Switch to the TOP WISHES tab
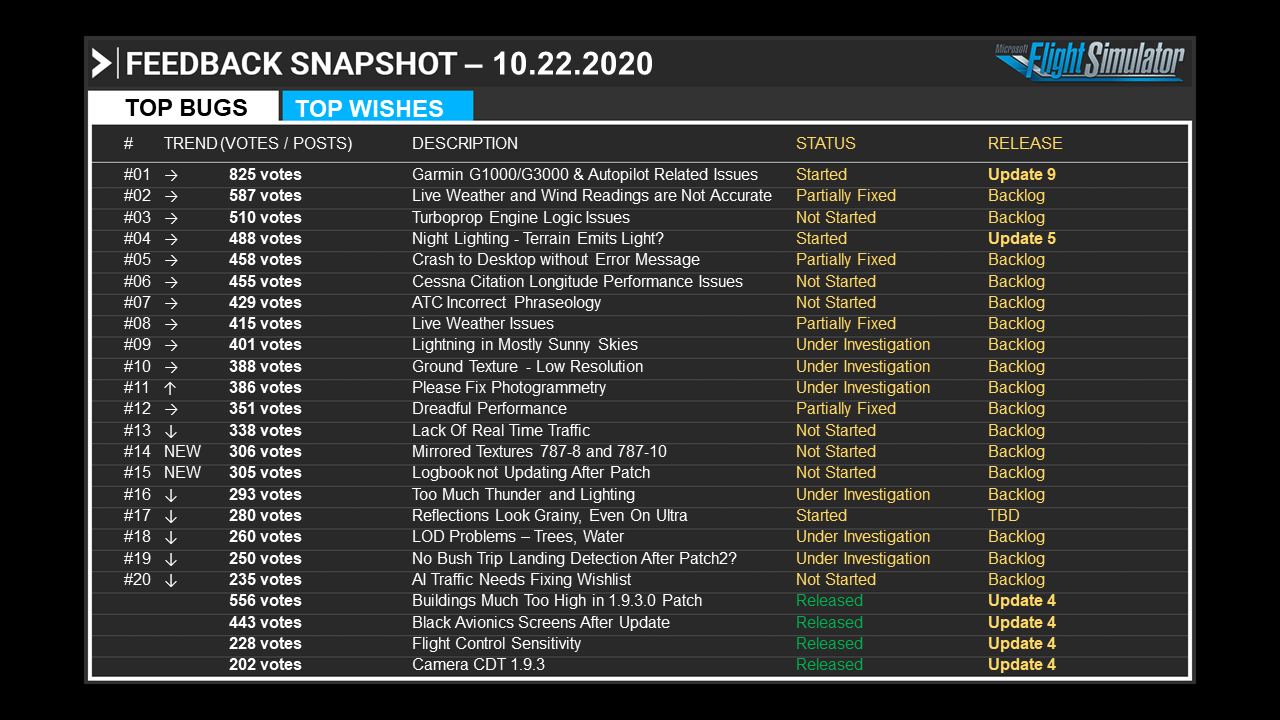1280x720 pixels. tap(377, 107)
